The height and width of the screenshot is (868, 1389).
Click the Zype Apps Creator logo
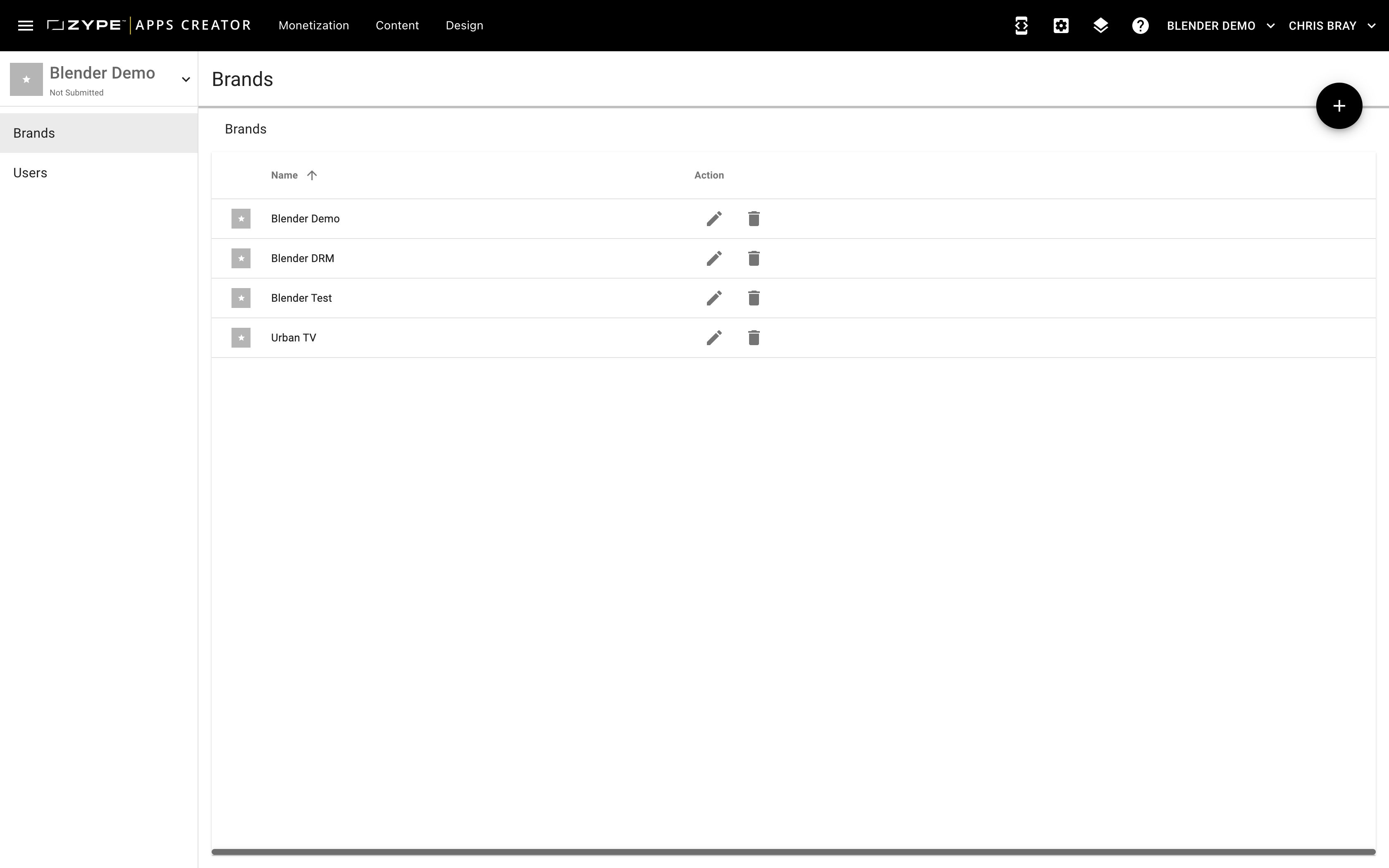149,25
